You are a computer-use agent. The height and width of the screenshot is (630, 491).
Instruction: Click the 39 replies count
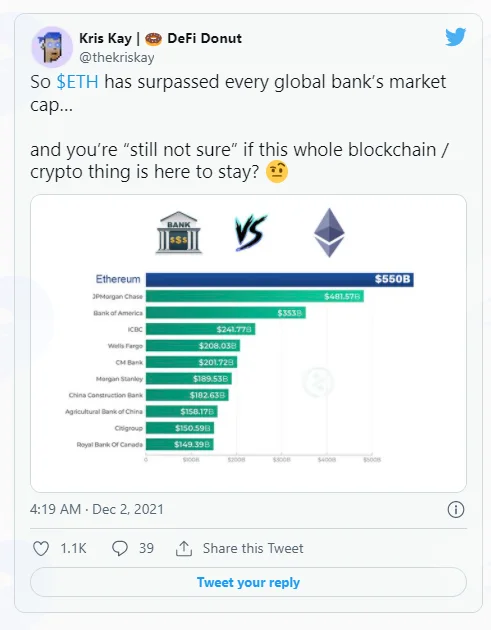[146, 548]
